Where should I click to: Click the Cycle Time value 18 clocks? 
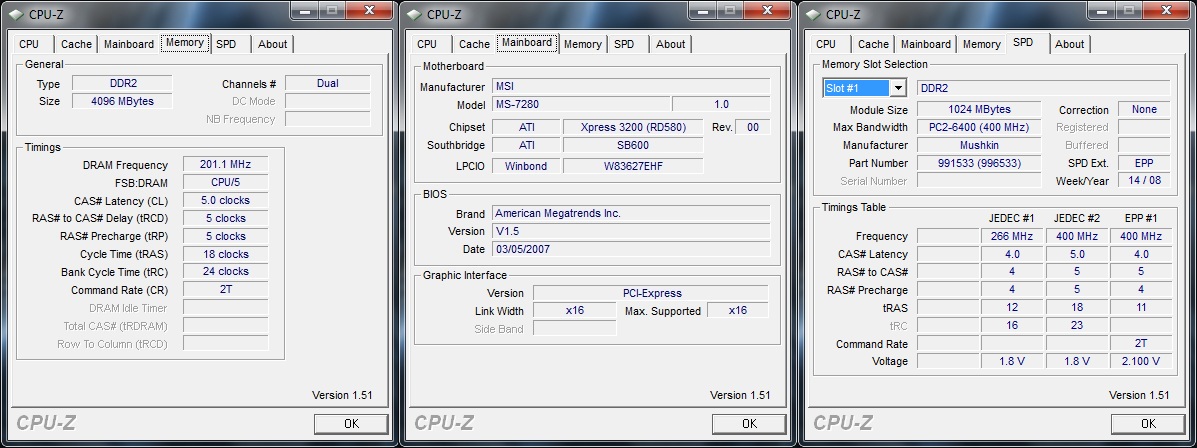tap(225, 254)
